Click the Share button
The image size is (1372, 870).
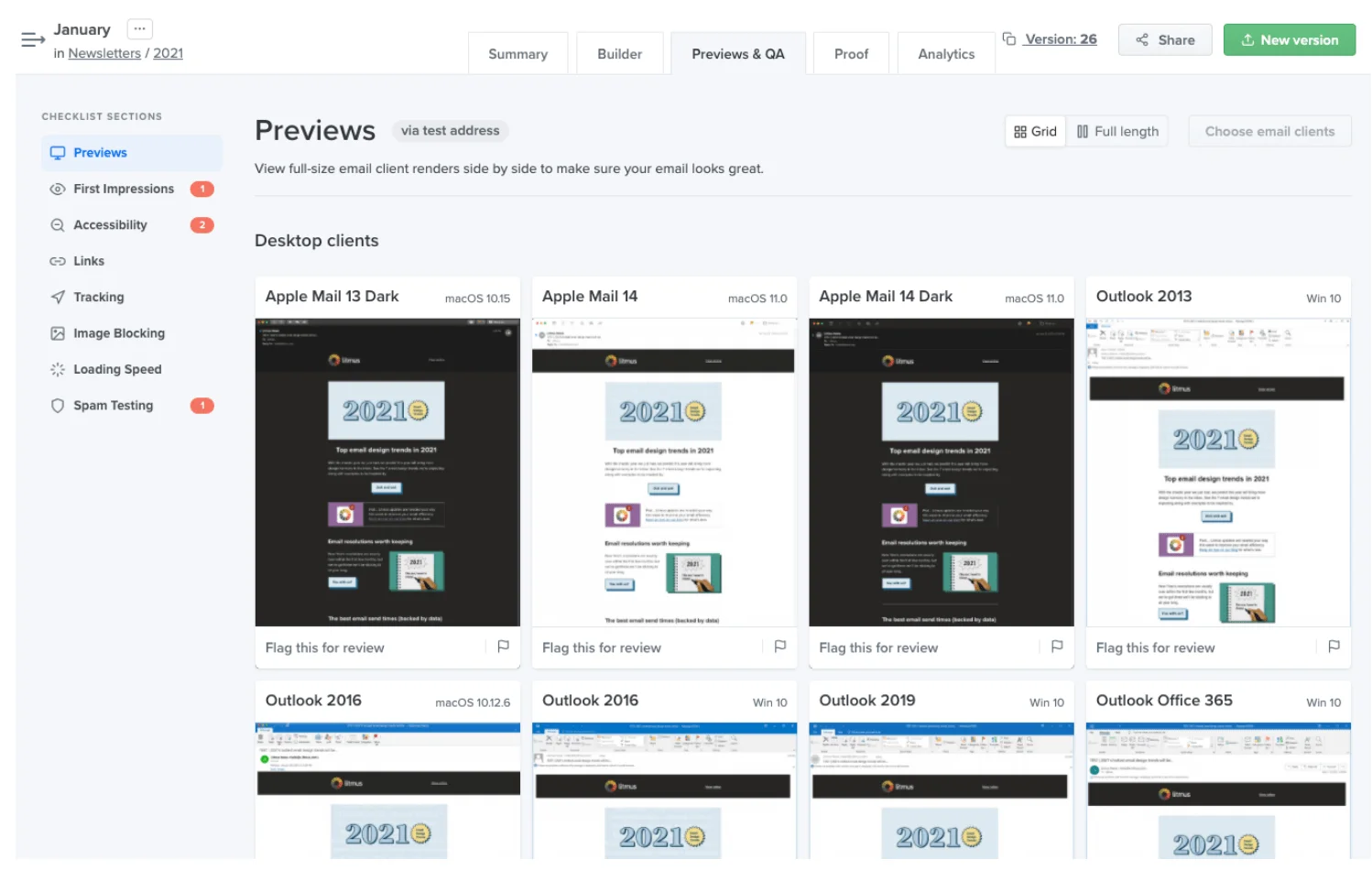tap(1165, 40)
